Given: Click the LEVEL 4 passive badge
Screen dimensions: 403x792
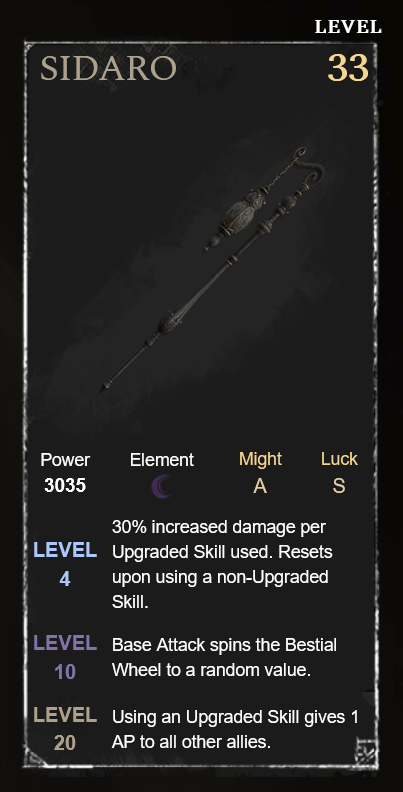Looking at the screenshot, I should [65, 564].
